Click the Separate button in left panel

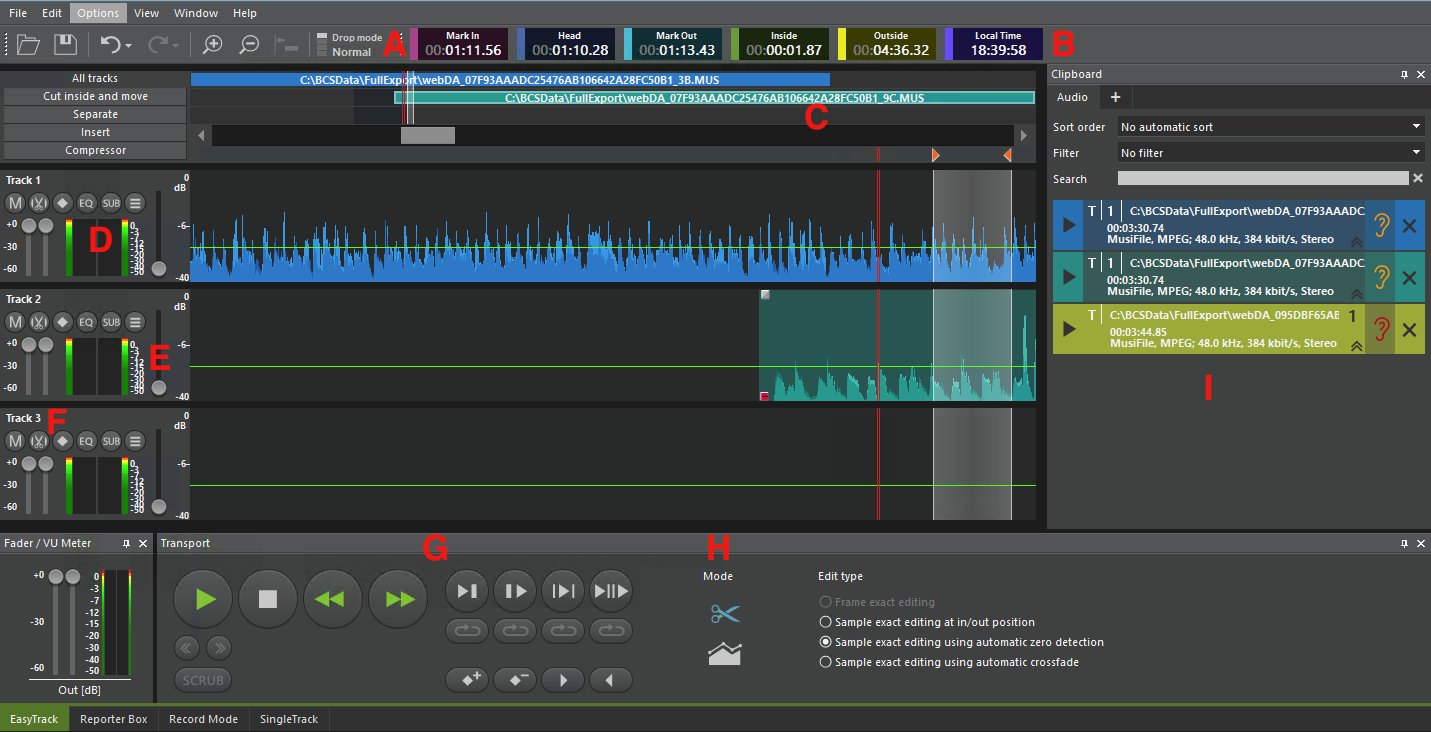click(94, 113)
